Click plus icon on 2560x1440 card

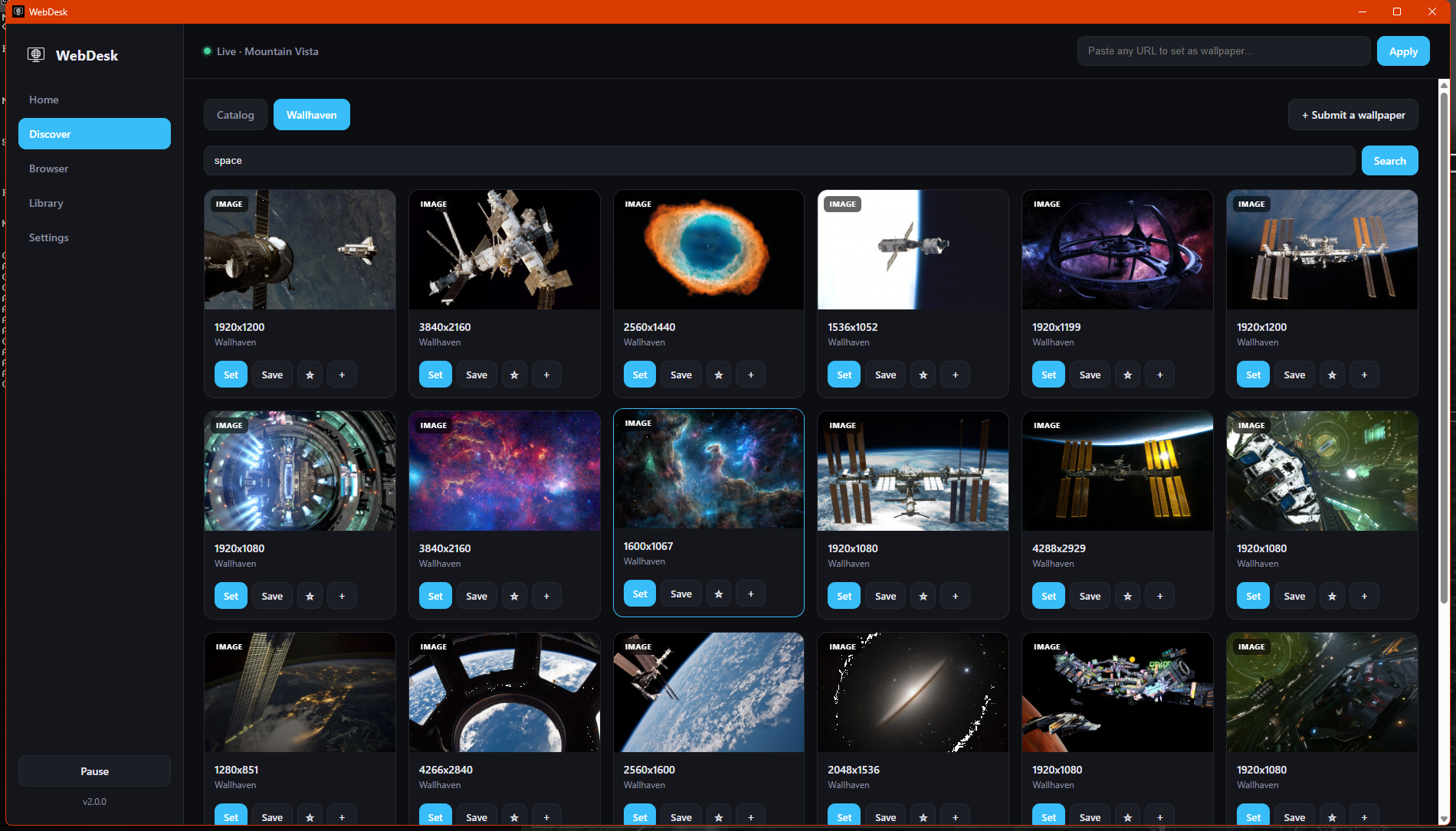click(751, 375)
